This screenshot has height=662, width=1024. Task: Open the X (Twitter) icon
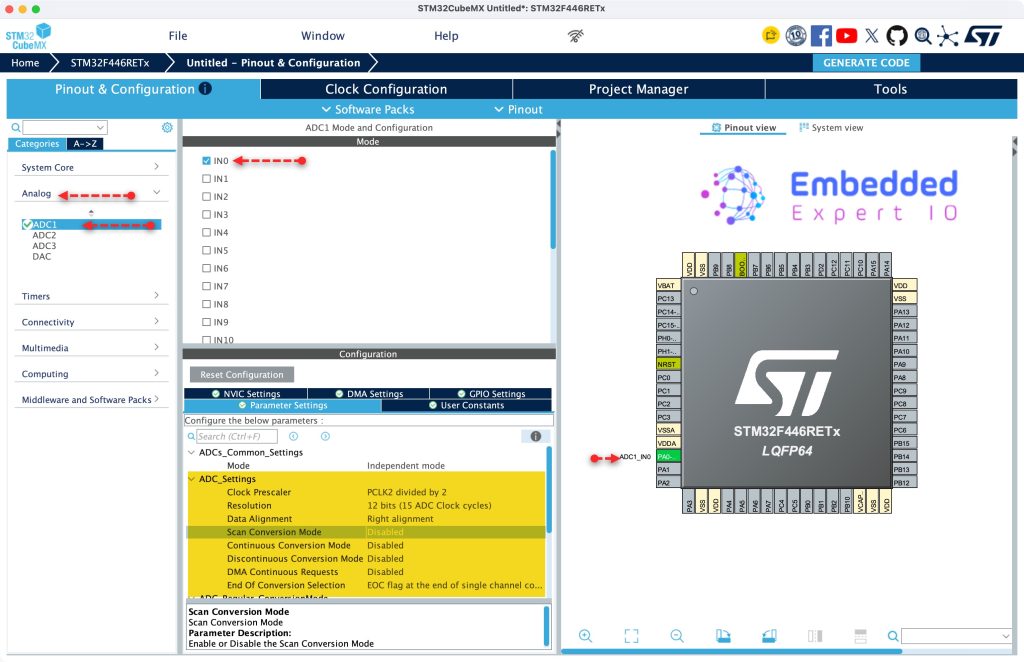point(872,35)
